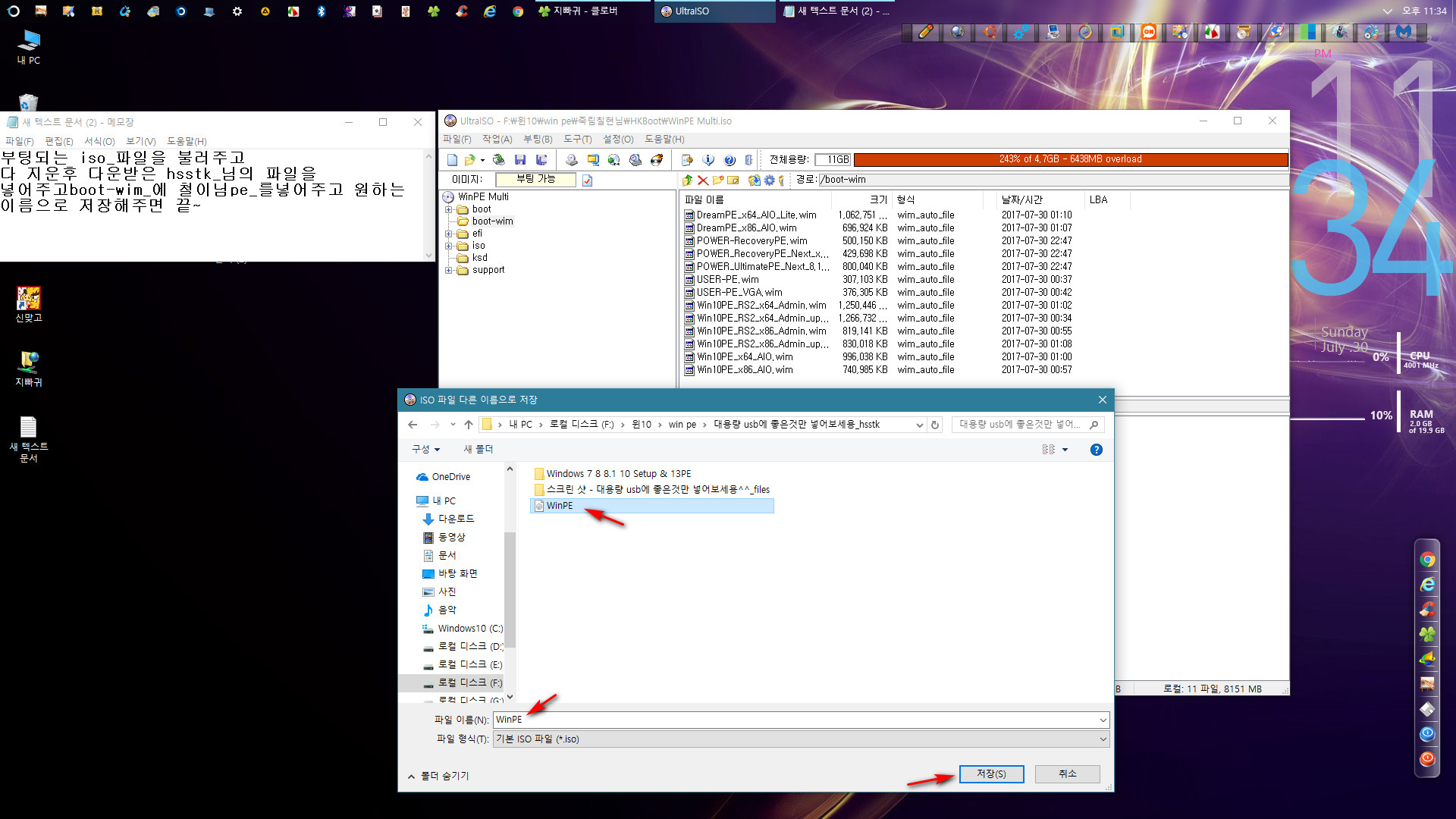Collapse folders via 폴더 숨기기

(438, 776)
